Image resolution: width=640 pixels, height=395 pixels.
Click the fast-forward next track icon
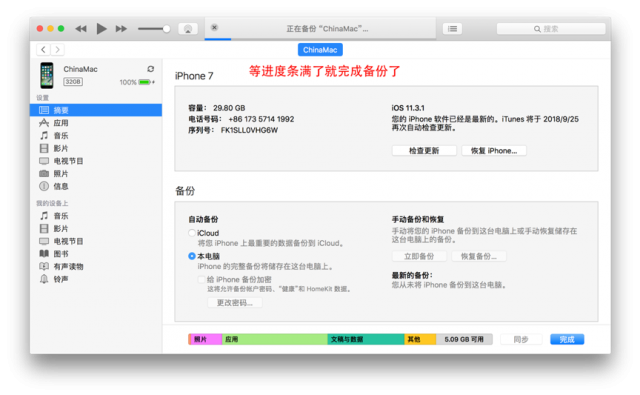(121, 29)
